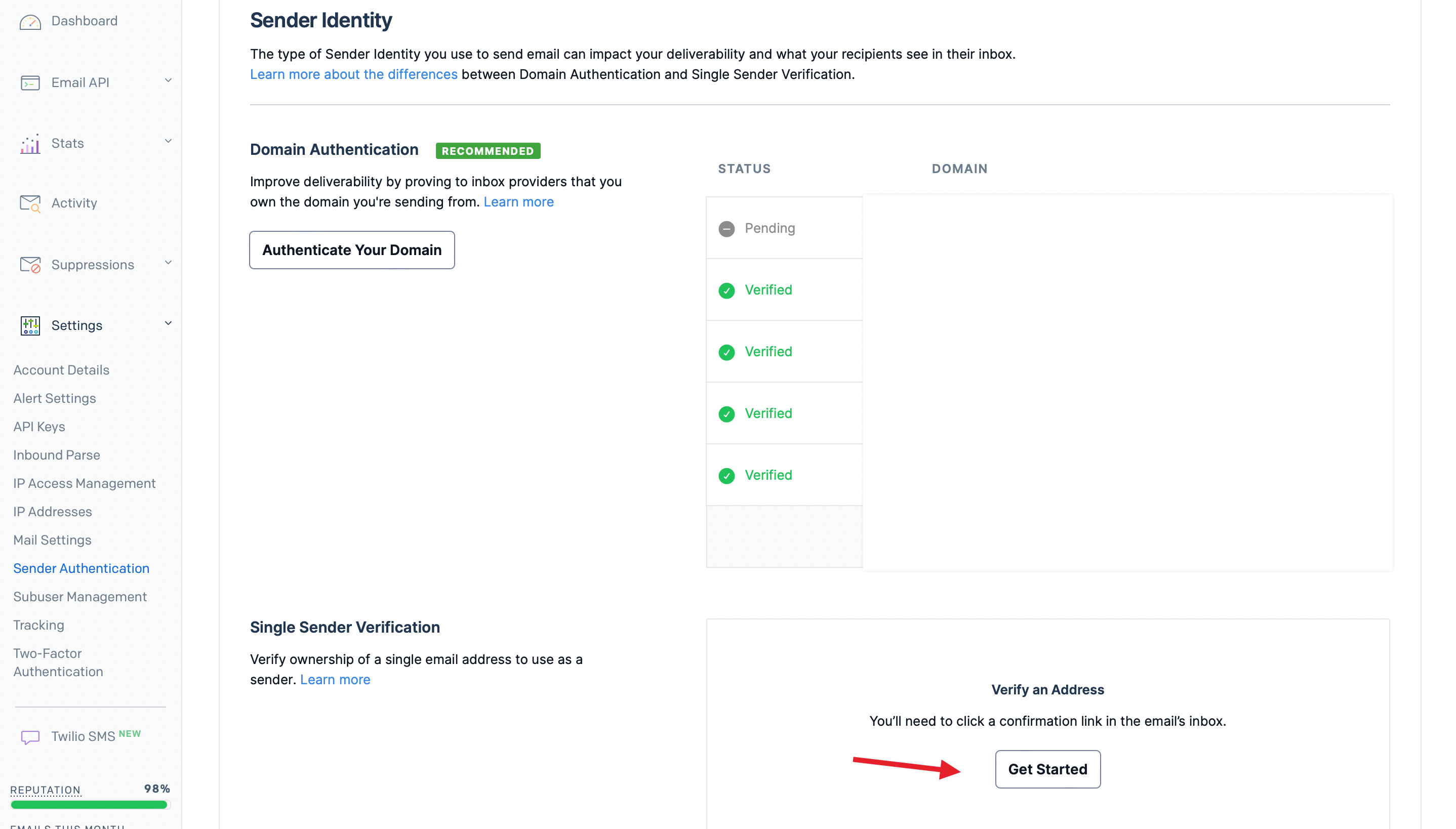The width and height of the screenshot is (1456, 829).
Task: Open Mail Settings
Action: pyautogui.click(x=52, y=541)
